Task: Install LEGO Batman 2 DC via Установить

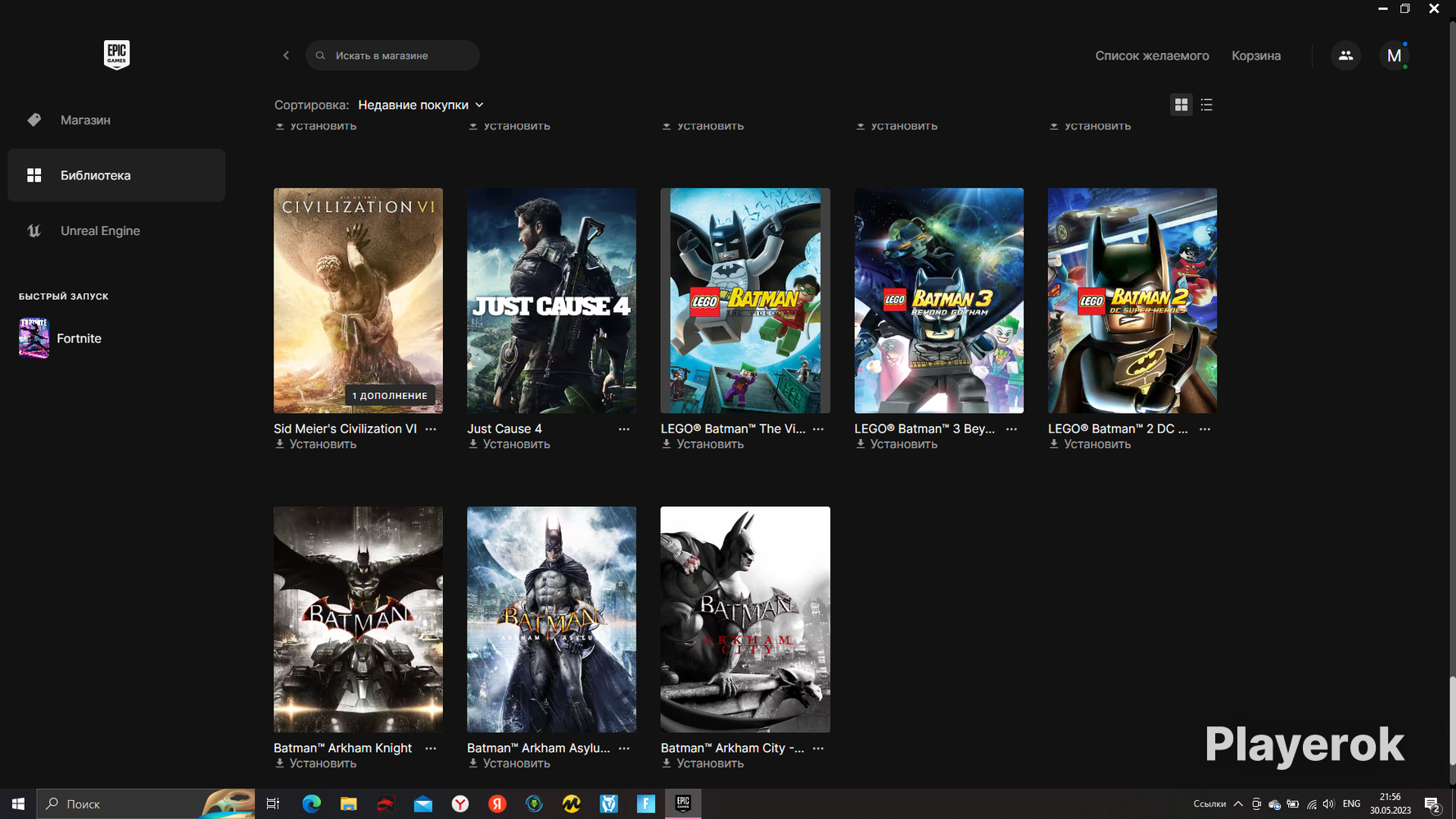Action: point(1090,445)
